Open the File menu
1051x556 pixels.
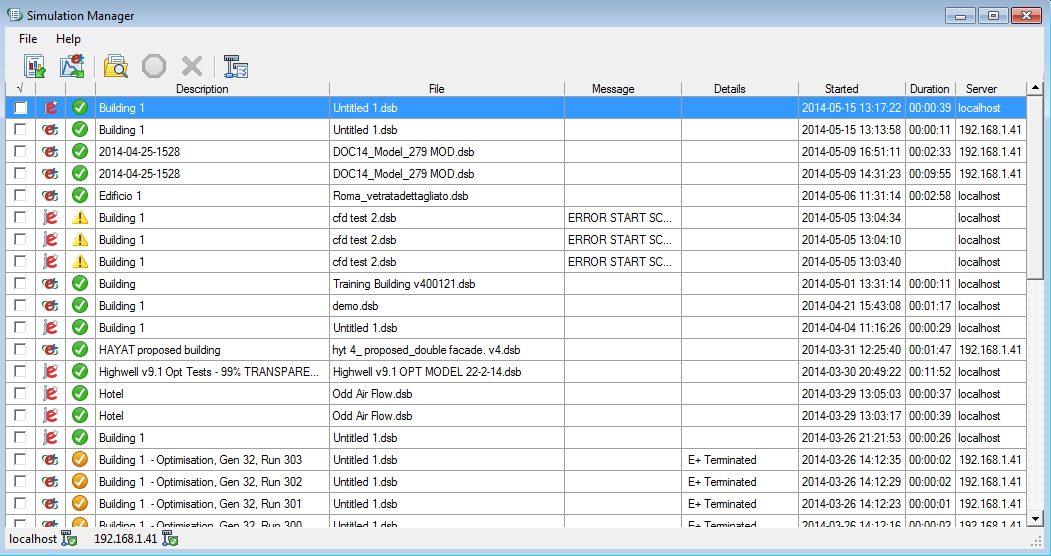tap(28, 39)
